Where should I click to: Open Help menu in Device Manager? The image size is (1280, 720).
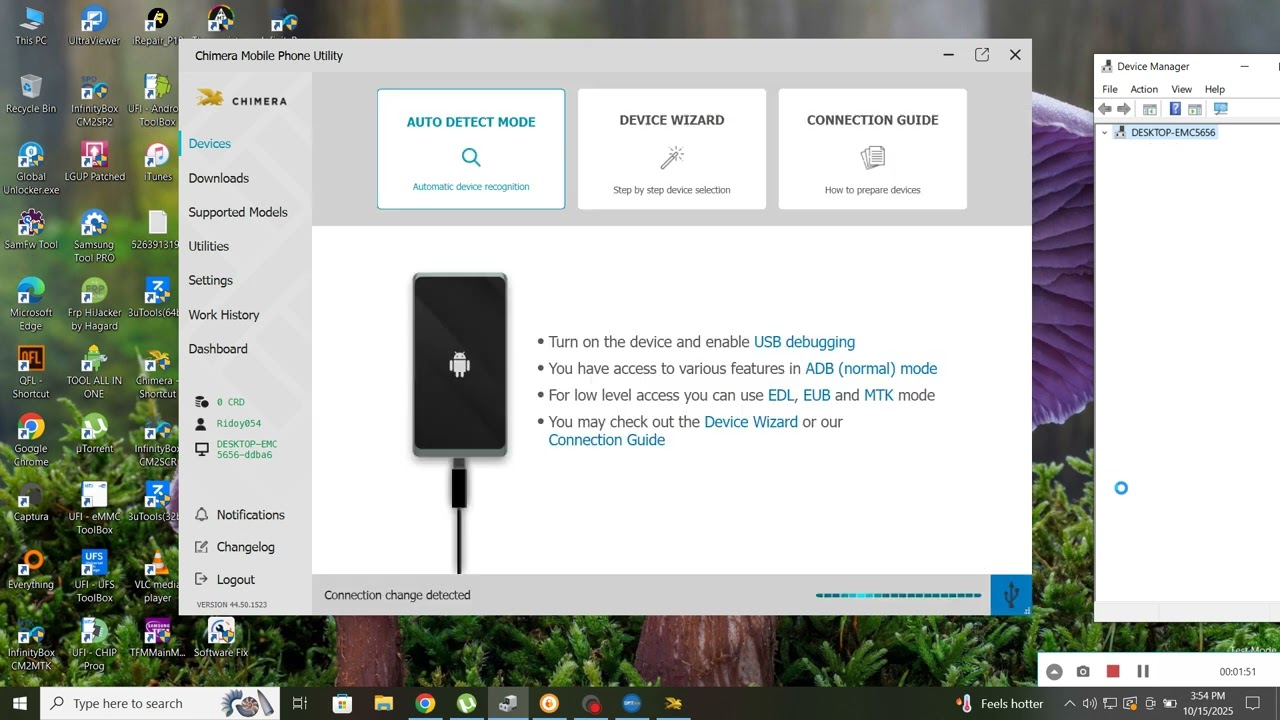coord(1215,89)
